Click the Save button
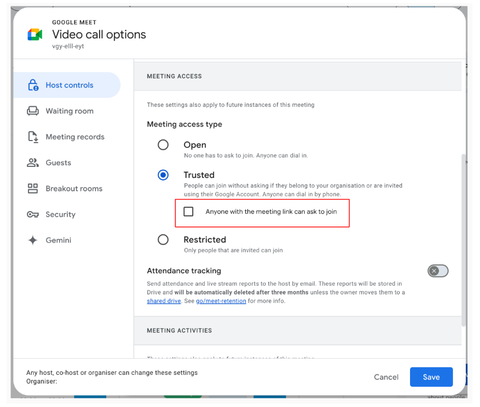Screen dimensions: 480x407 431,377
